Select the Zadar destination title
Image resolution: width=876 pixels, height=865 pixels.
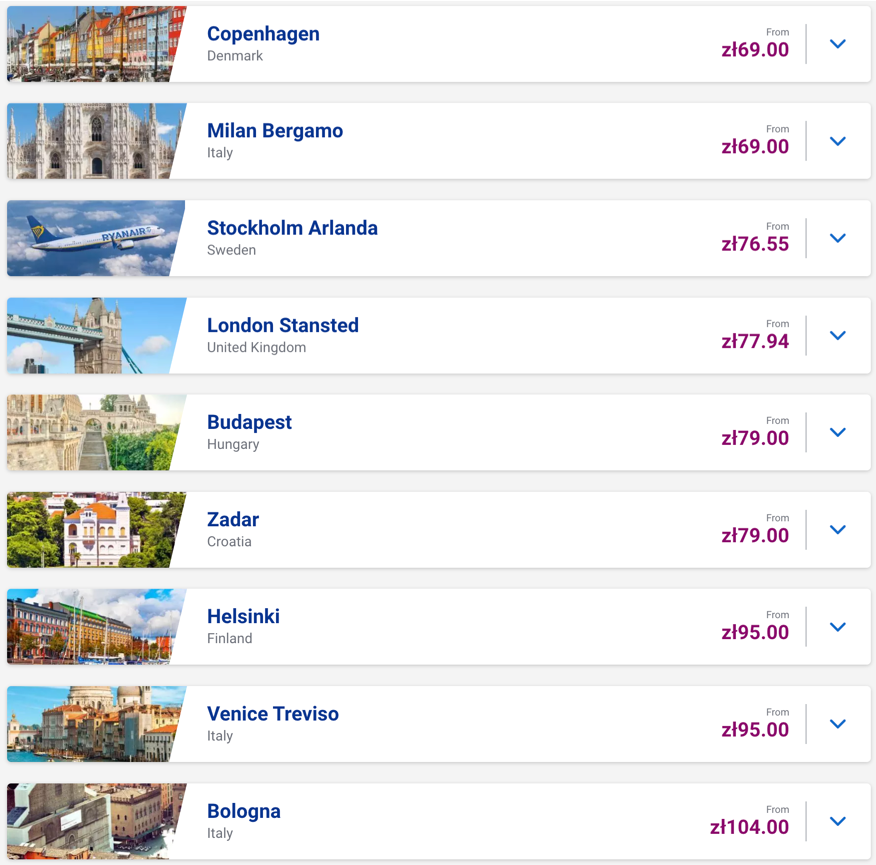(x=233, y=520)
